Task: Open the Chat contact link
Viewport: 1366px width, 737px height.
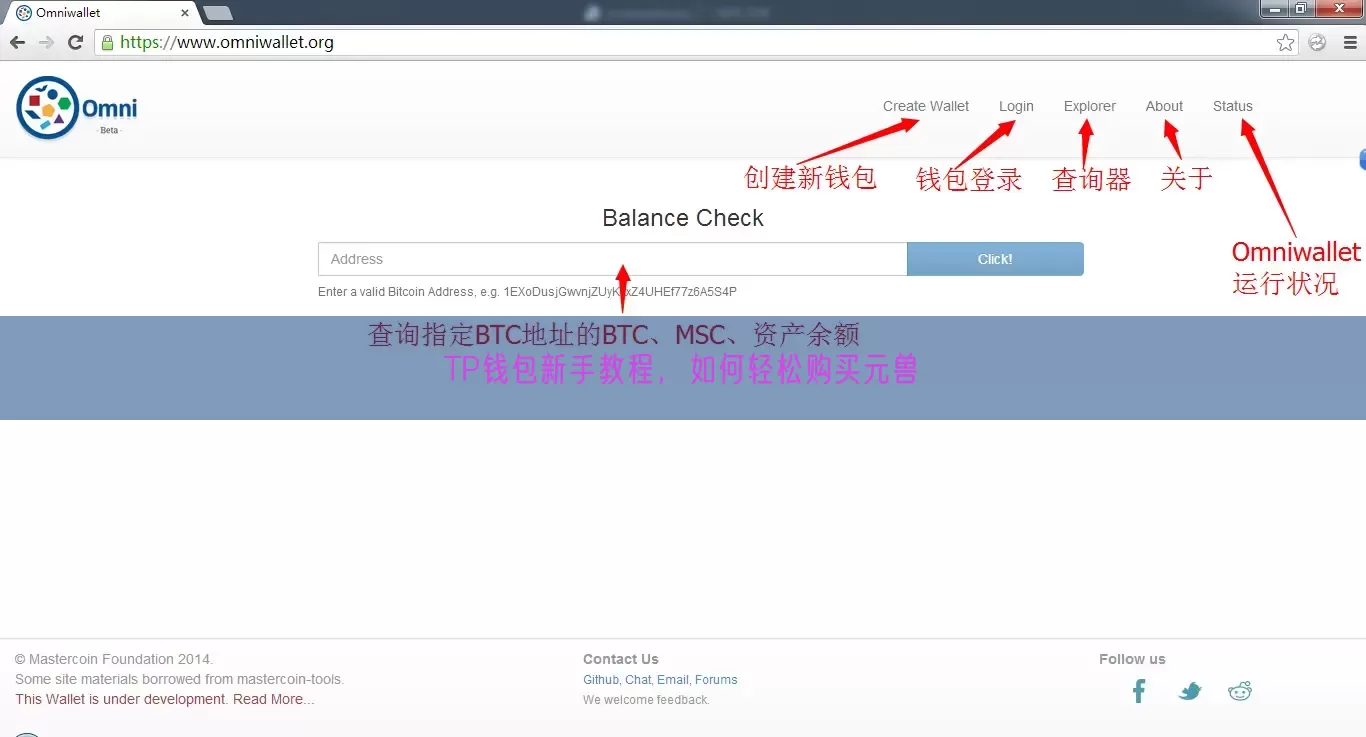Action: point(638,680)
